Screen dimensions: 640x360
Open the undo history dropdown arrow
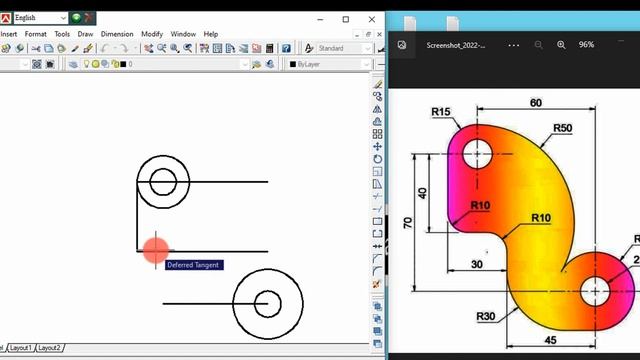115,49
